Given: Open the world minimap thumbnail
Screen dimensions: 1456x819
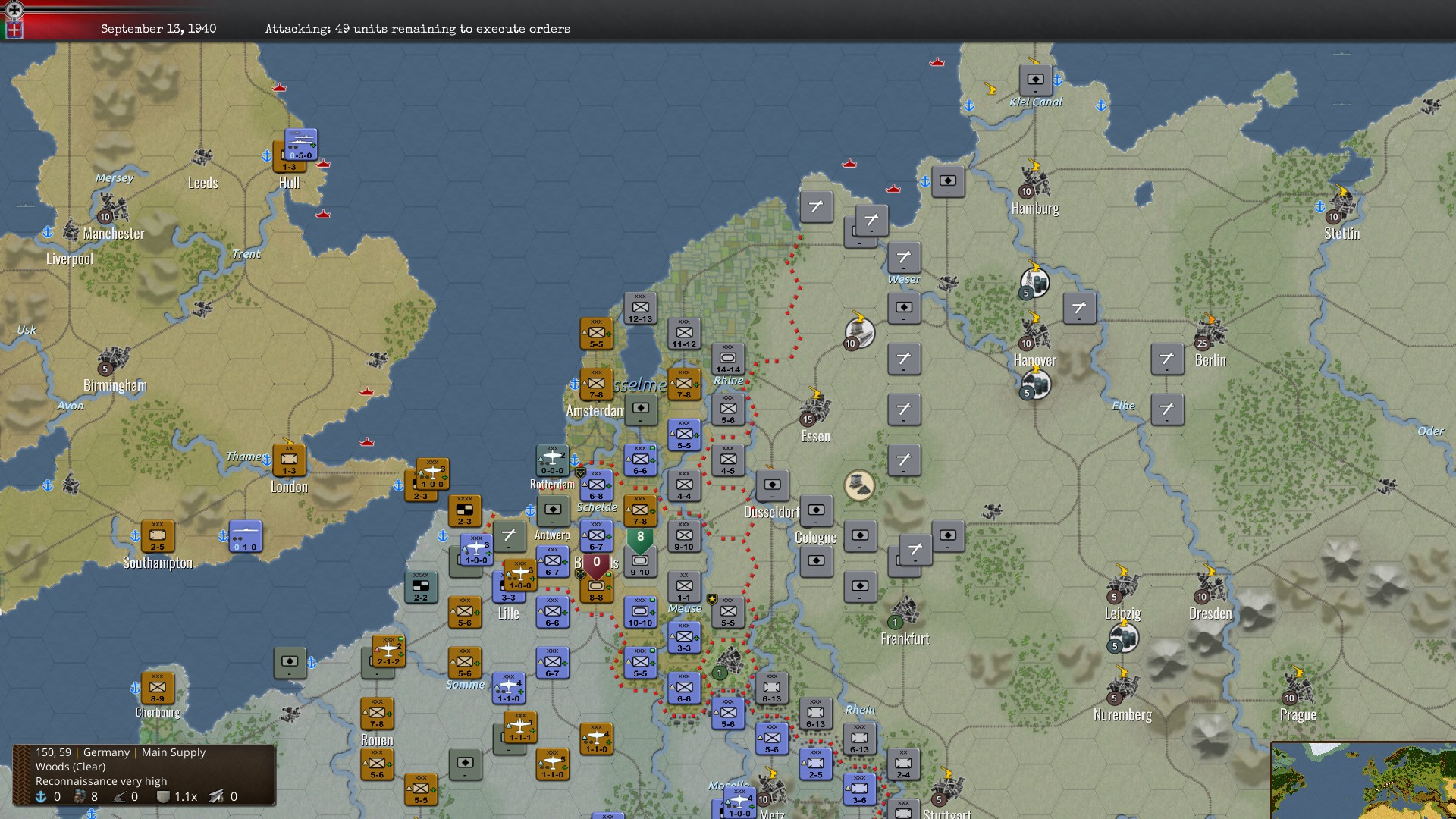Looking at the screenshot, I should pos(1363,781).
